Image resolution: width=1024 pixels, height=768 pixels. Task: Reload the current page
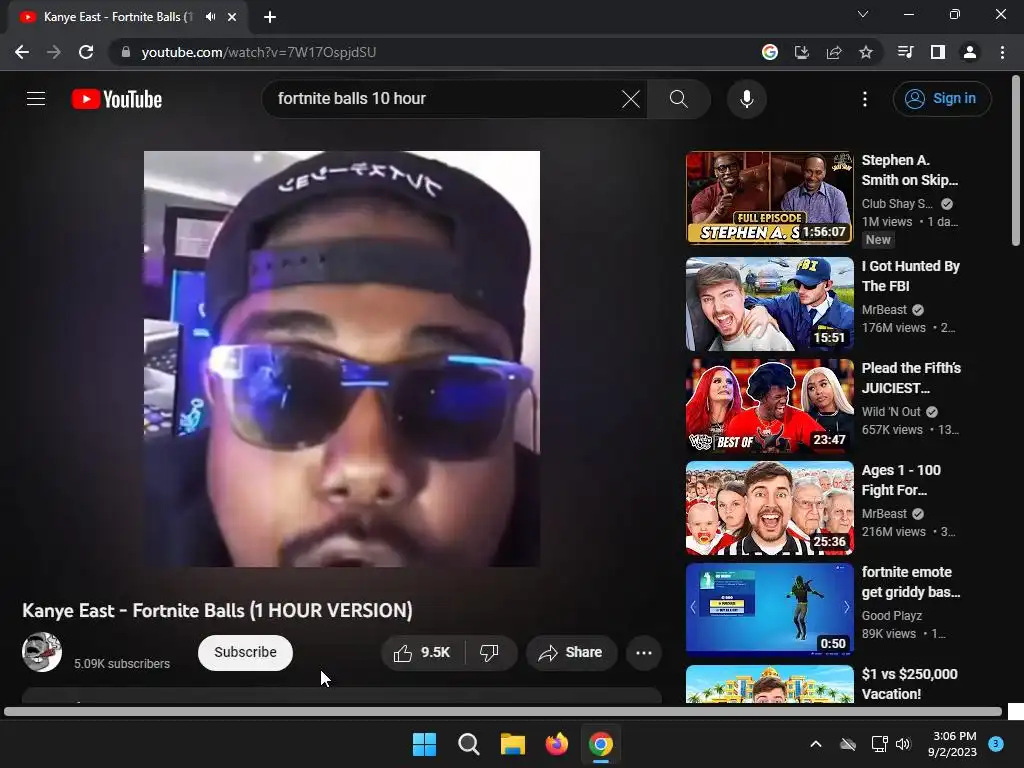point(86,52)
